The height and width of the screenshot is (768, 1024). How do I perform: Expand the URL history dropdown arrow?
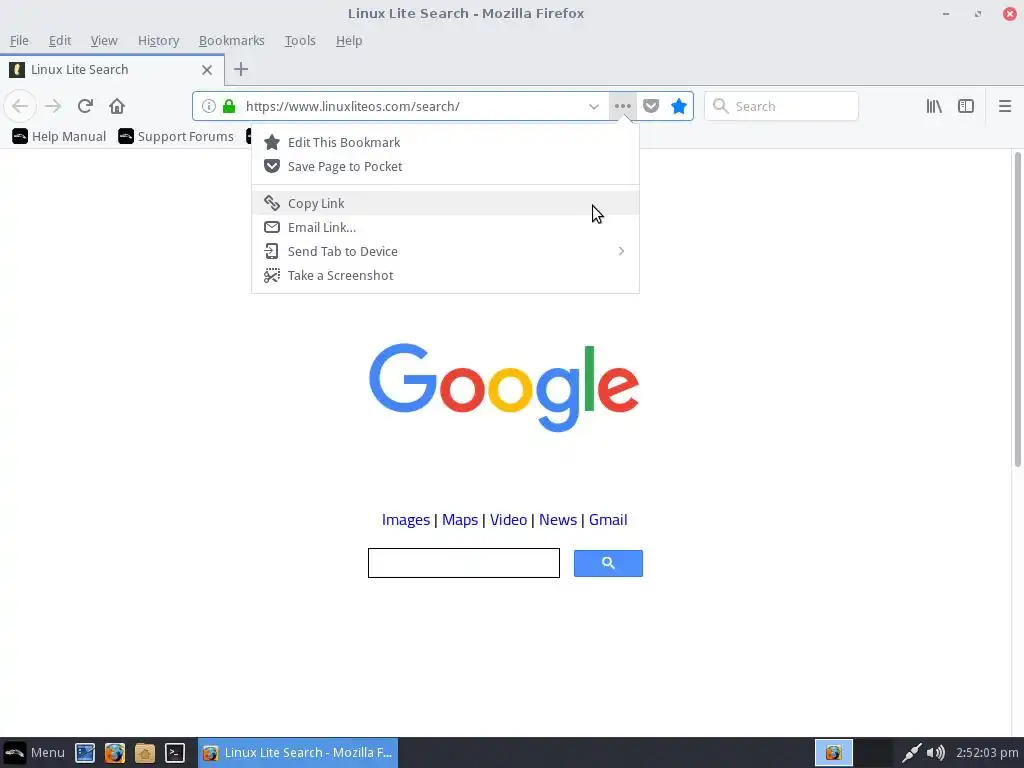pos(594,106)
